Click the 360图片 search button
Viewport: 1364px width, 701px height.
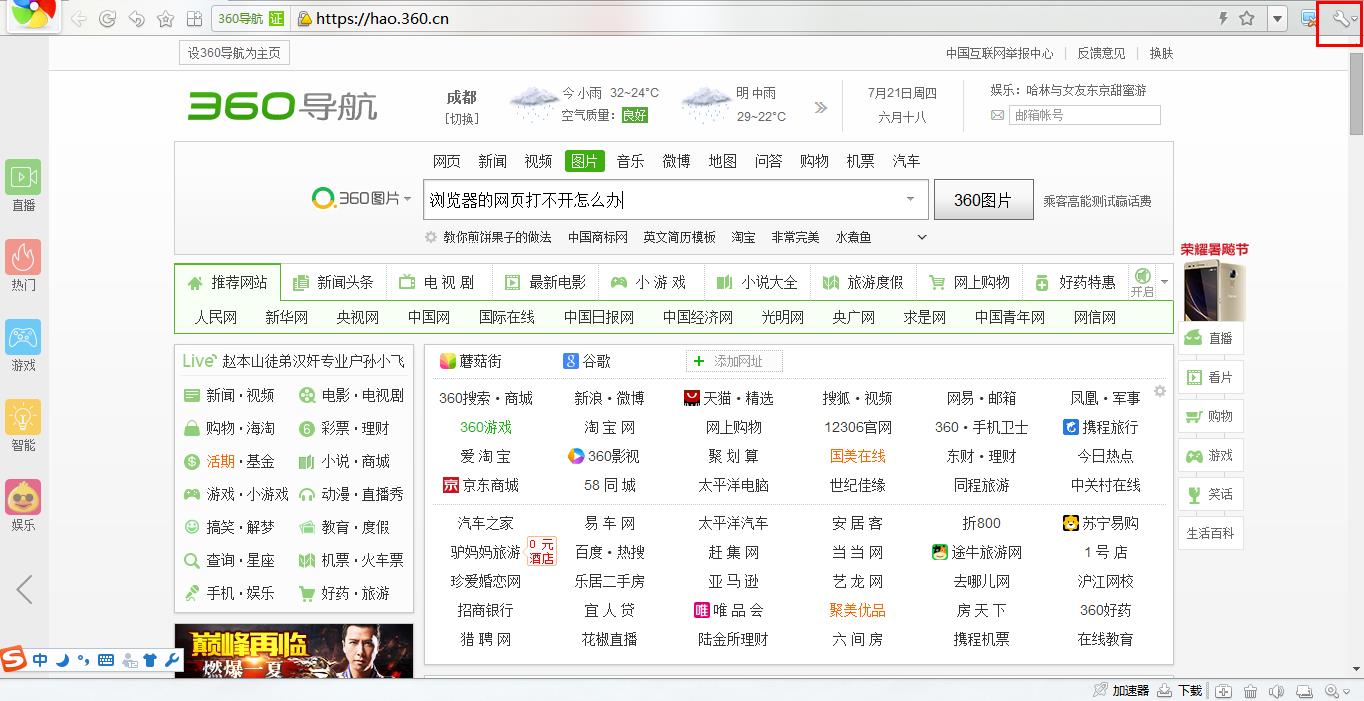tap(983, 199)
